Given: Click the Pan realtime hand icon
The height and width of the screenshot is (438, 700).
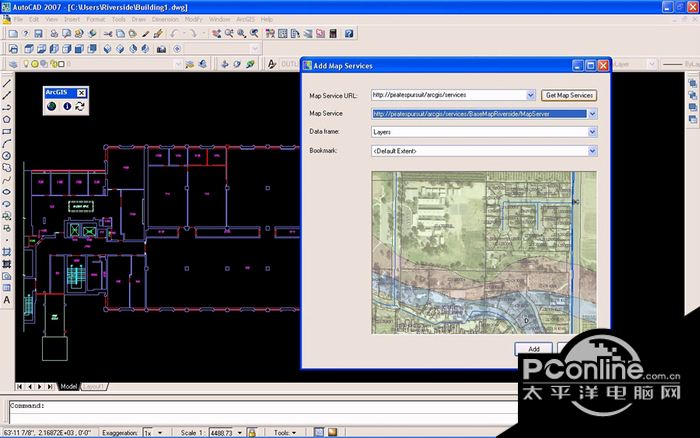Looking at the screenshot, I should [x=217, y=33].
